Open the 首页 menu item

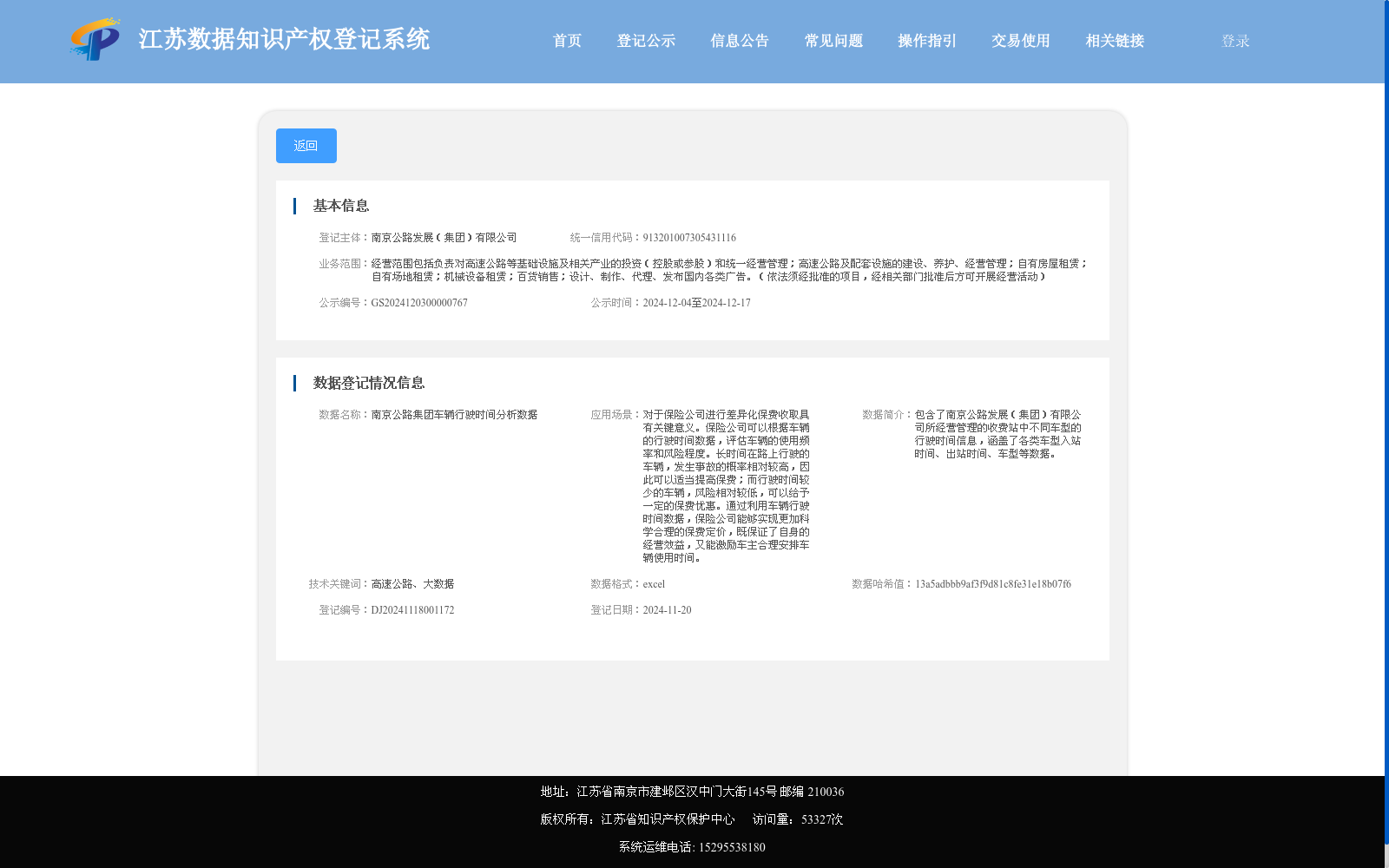point(567,41)
